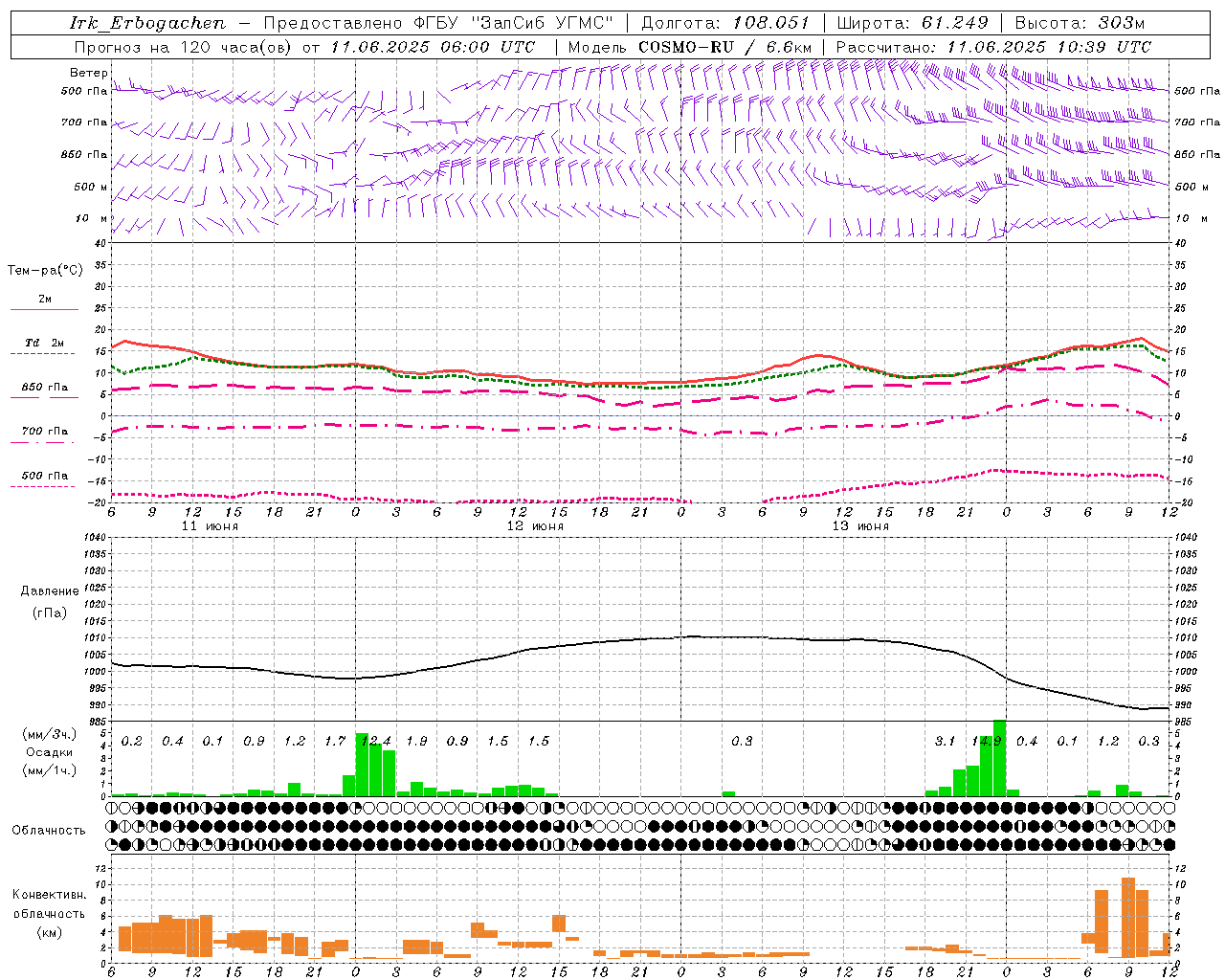Select the "3.1" precipitation value
Screen dimensions: 1225x980
tap(945, 741)
